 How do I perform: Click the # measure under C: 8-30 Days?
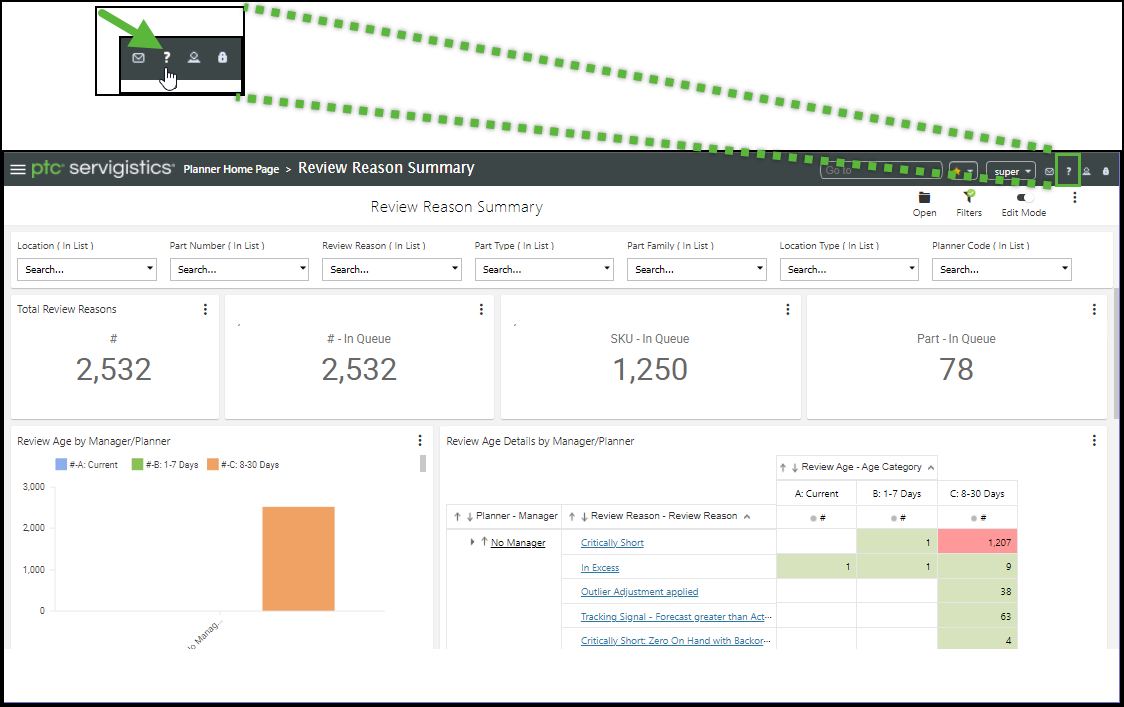click(x=978, y=518)
